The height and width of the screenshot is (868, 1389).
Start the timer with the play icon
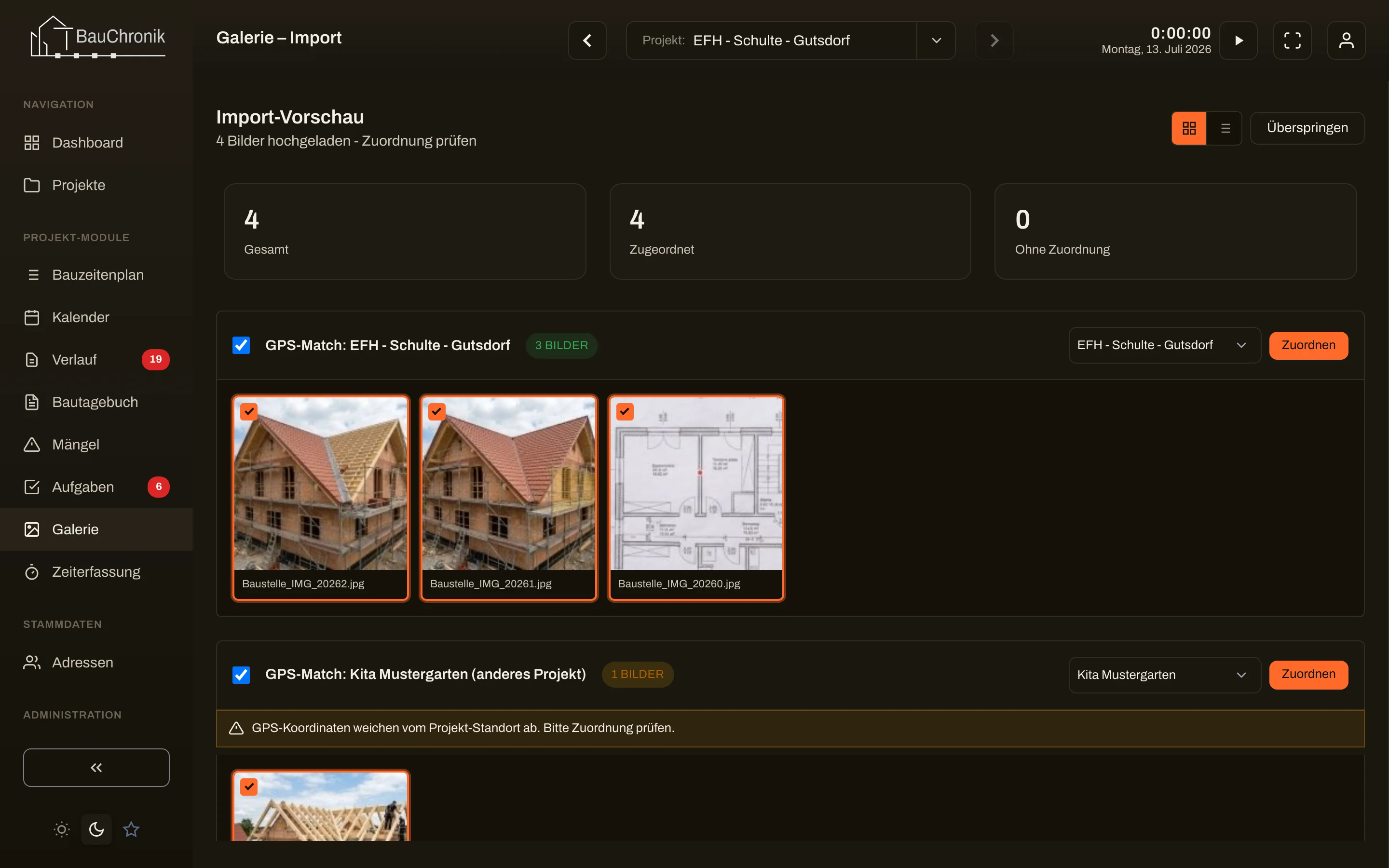coord(1238,40)
